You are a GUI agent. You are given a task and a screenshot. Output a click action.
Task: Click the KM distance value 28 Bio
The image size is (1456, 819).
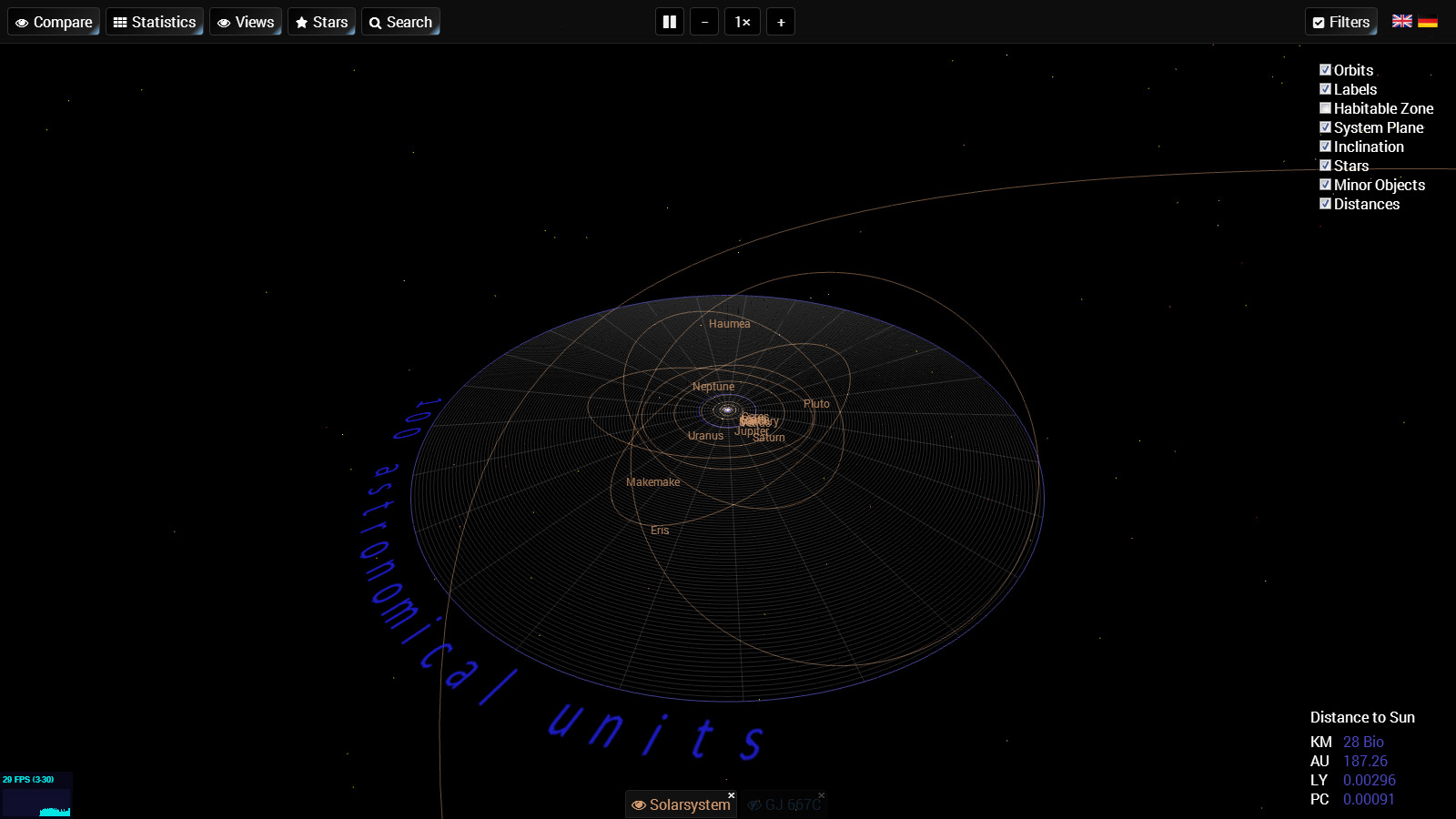click(1363, 743)
